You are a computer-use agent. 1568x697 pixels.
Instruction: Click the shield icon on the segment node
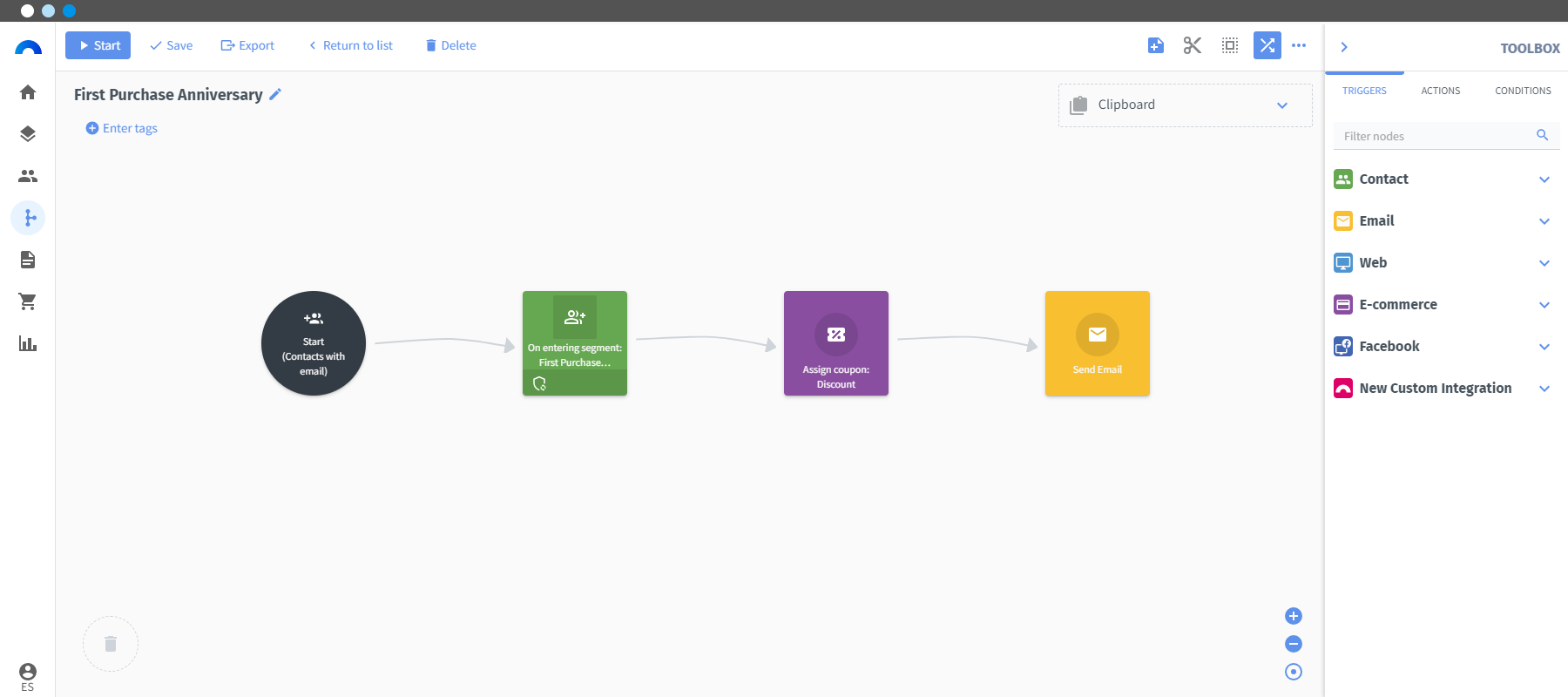pos(539,383)
